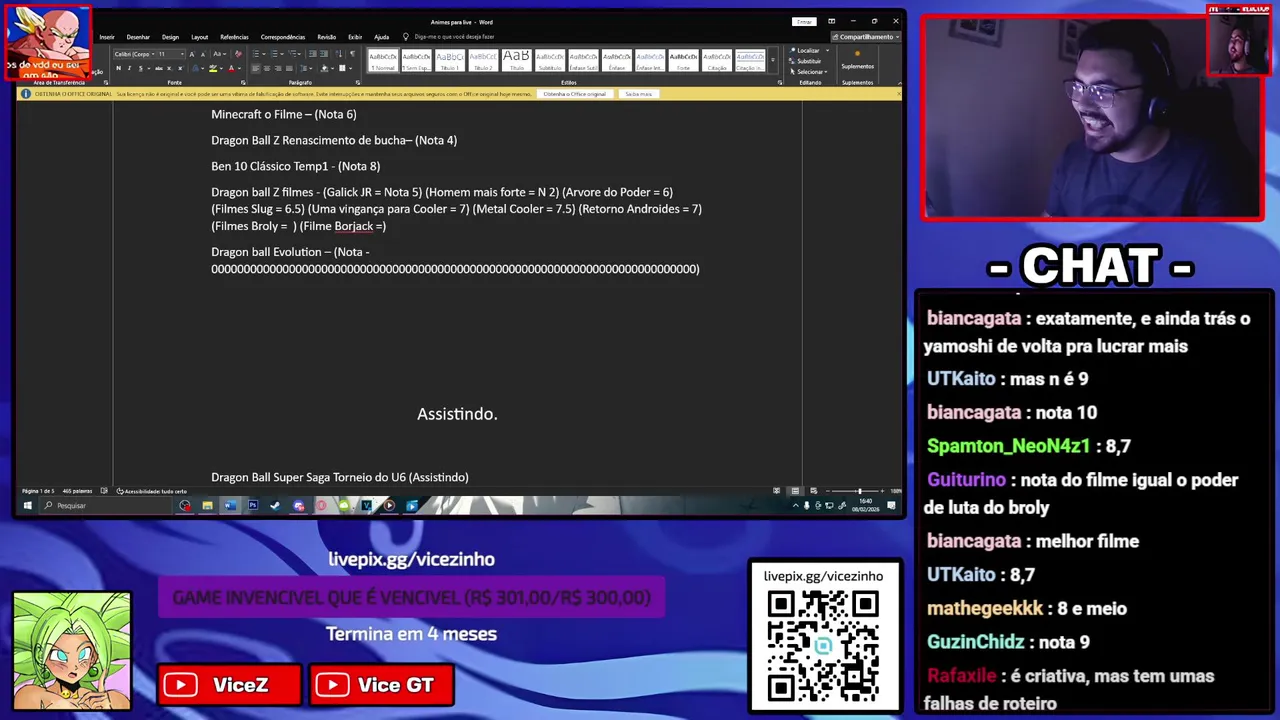This screenshot has height=720, width=1280.
Task: Pick the font color red A
Action: click(x=231, y=68)
